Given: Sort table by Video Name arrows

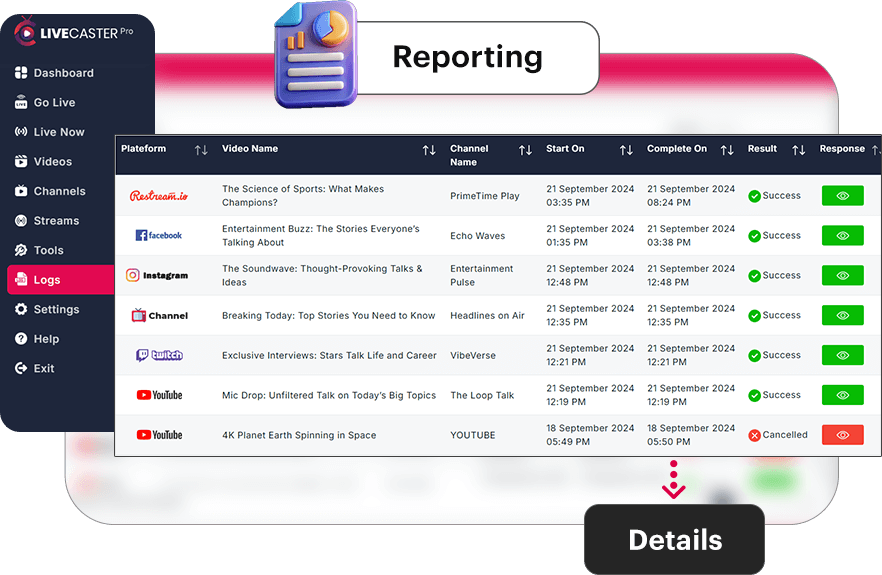Looking at the screenshot, I should [x=429, y=150].
